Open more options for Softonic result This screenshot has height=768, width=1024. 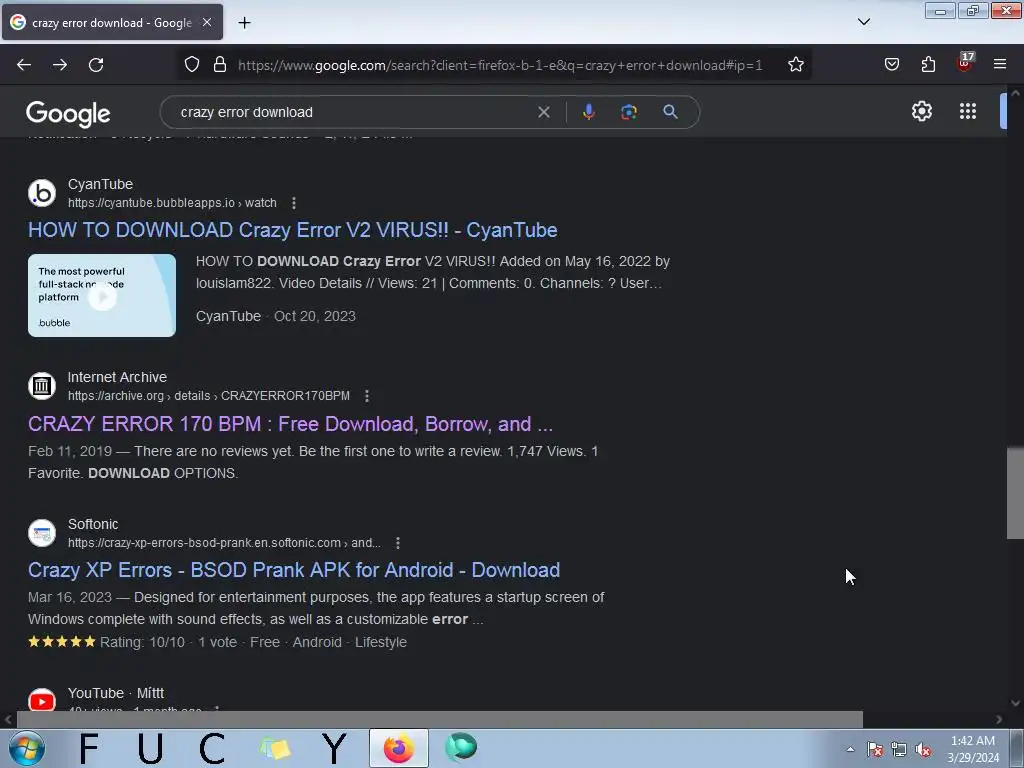398,543
